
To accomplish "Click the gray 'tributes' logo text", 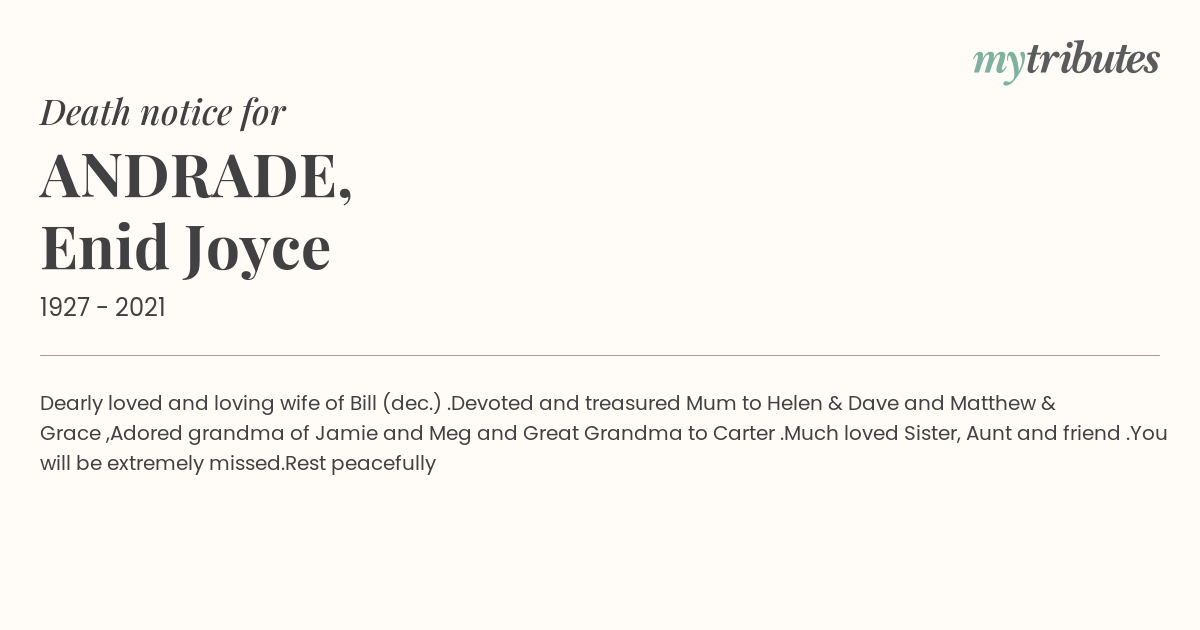I will [x=1093, y=60].
